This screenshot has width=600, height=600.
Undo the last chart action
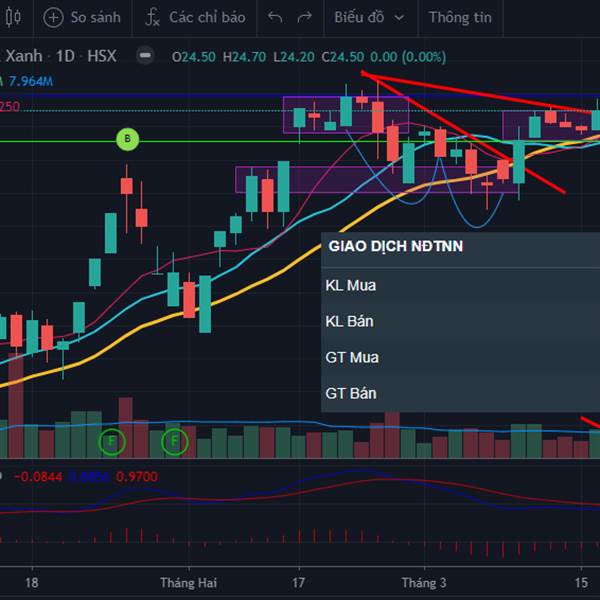275,17
